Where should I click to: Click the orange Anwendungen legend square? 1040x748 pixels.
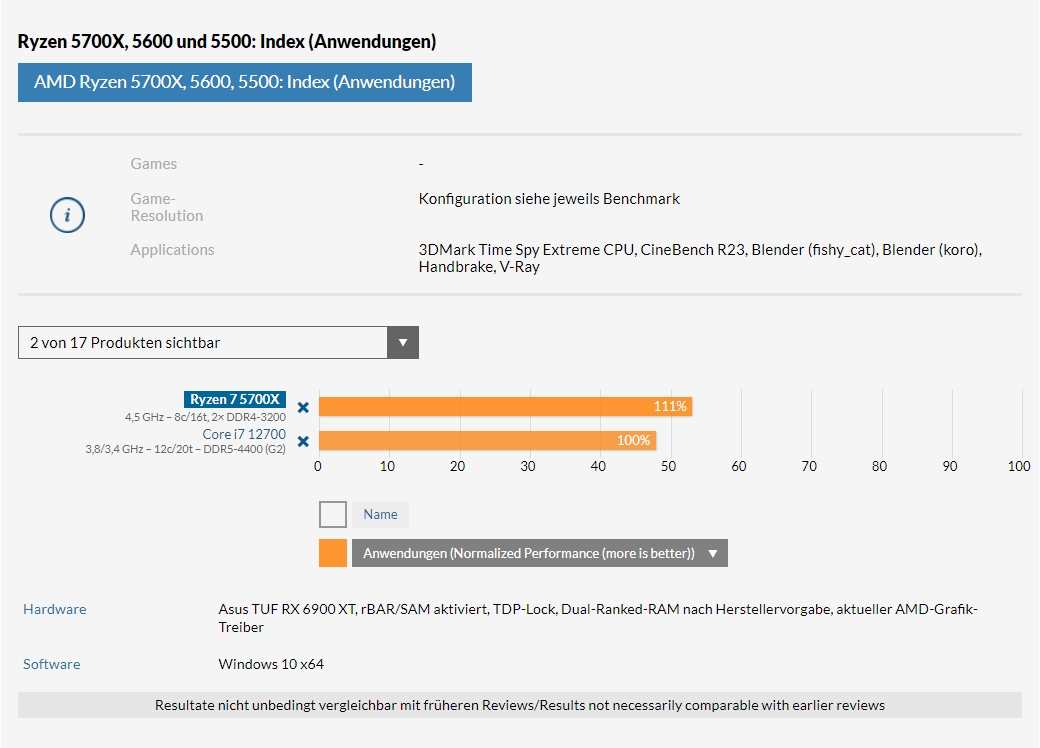tap(332, 552)
